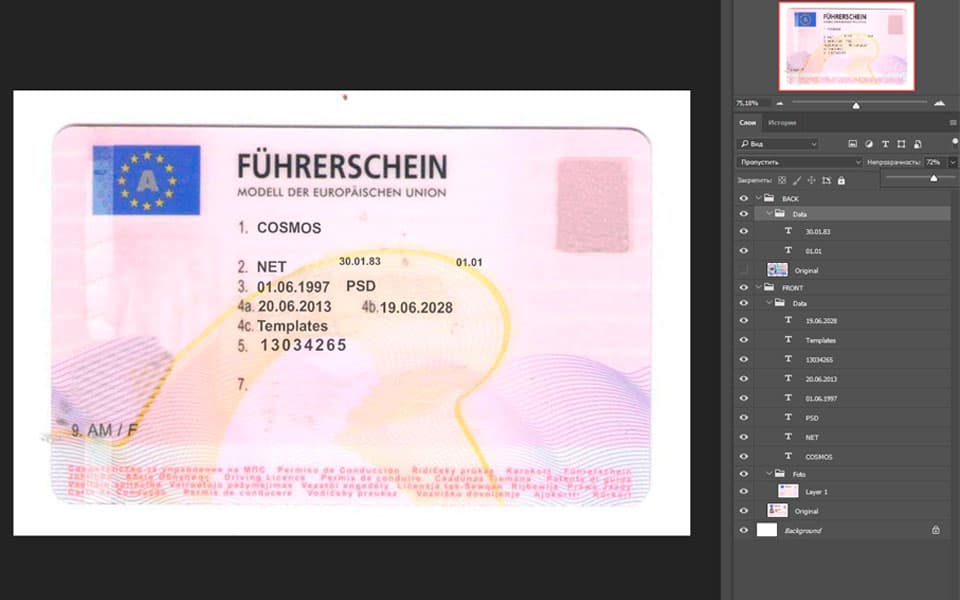Open the layers panel options menu

pyautogui.click(x=953, y=123)
